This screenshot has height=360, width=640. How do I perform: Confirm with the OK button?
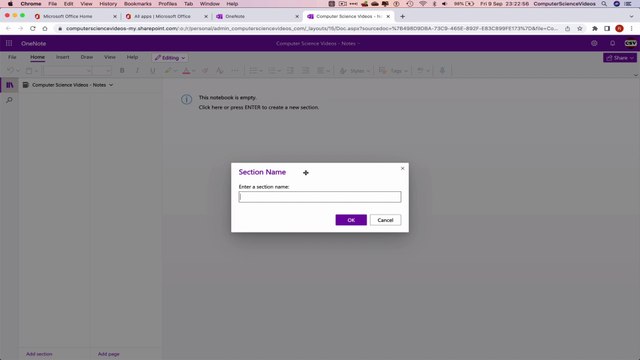pyautogui.click(x=351, y=220)
